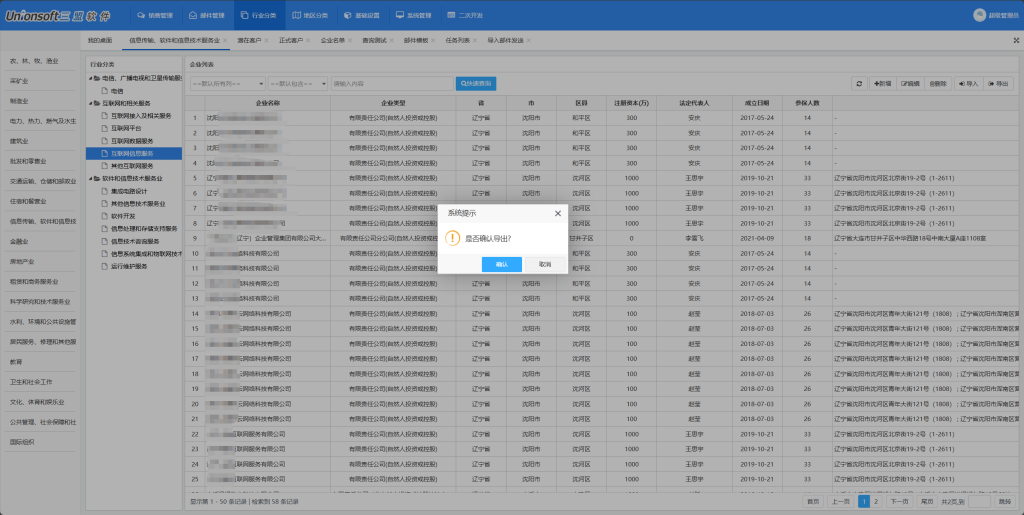The height and width of the screenshot is (515, 1024).
Task: Click the refresh icon button
Action: point(859,84)
